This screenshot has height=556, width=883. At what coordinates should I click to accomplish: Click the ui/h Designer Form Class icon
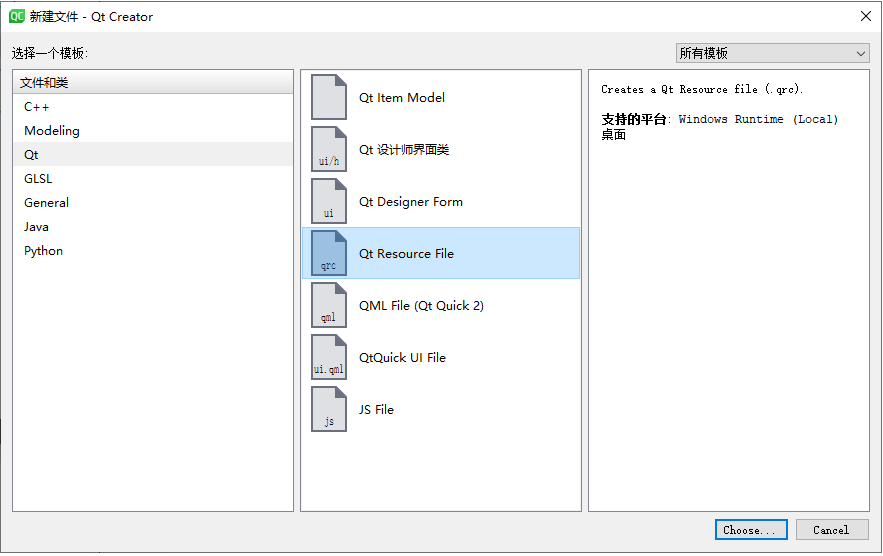(329, 149)
